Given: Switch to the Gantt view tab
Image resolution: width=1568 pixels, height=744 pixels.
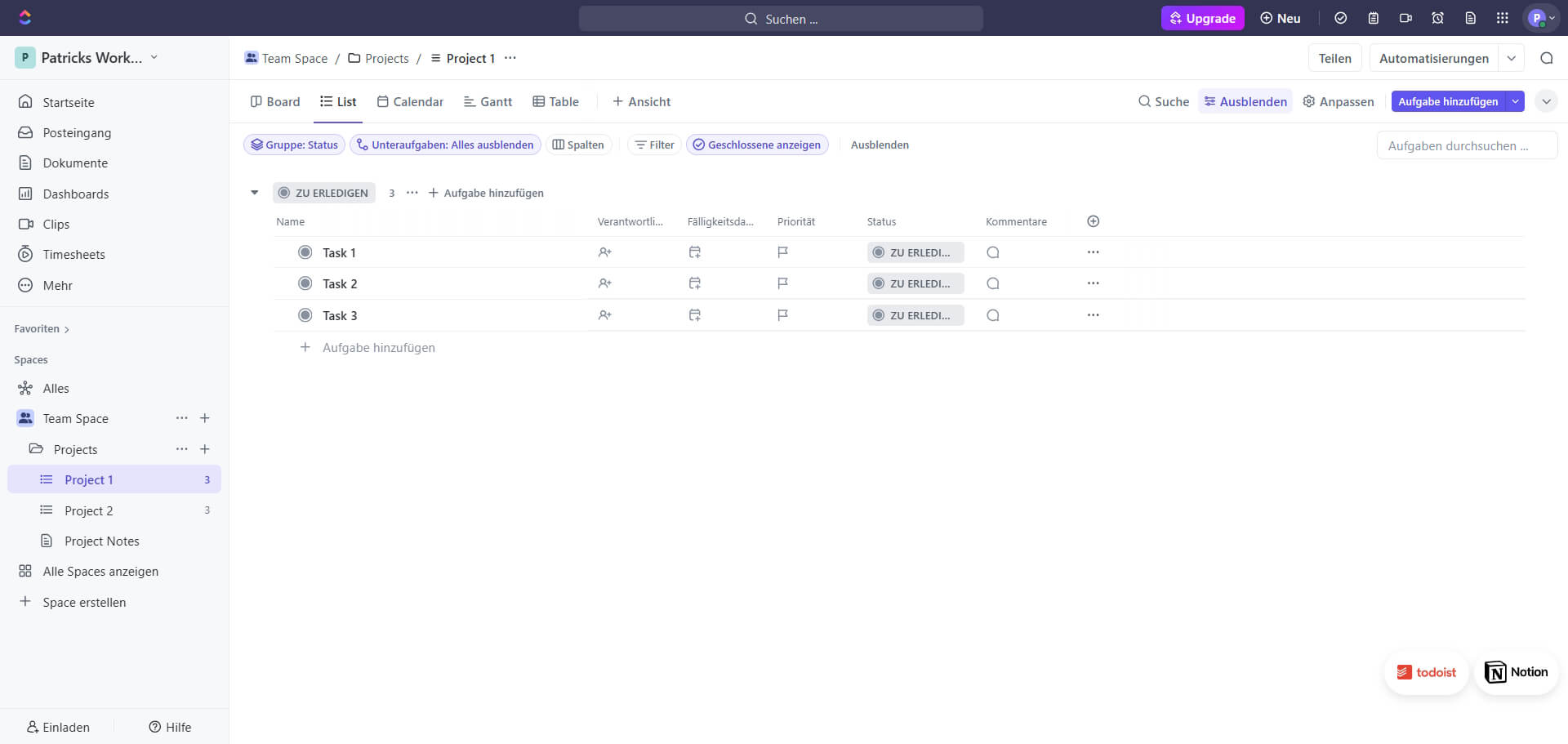Looking at the screenshot, I should [x=488, y=101].
